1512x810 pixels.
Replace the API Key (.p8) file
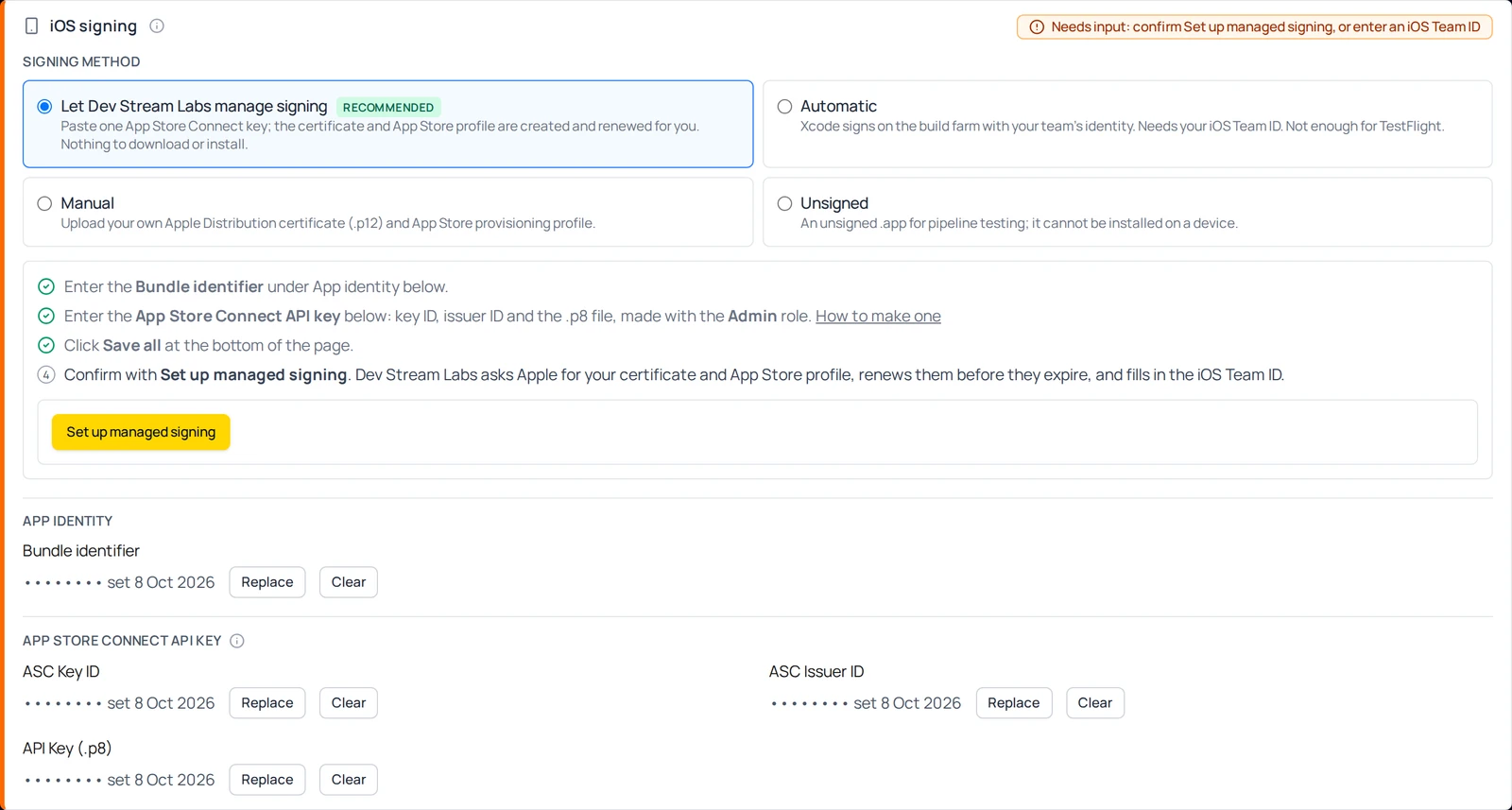coord(267,780)
